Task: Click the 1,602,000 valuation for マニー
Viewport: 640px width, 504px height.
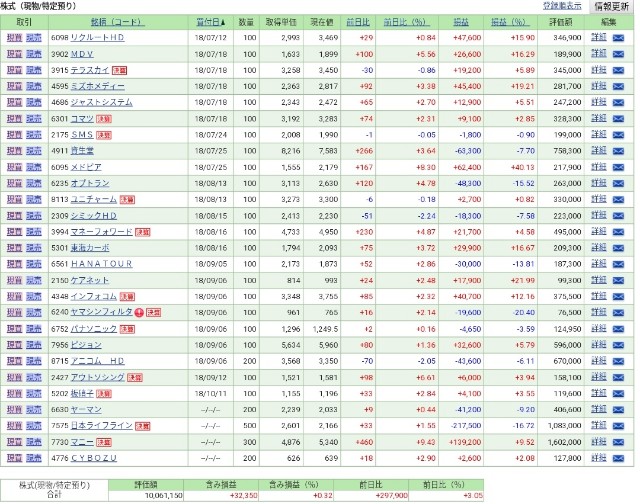Action: (x=565, y=442)
